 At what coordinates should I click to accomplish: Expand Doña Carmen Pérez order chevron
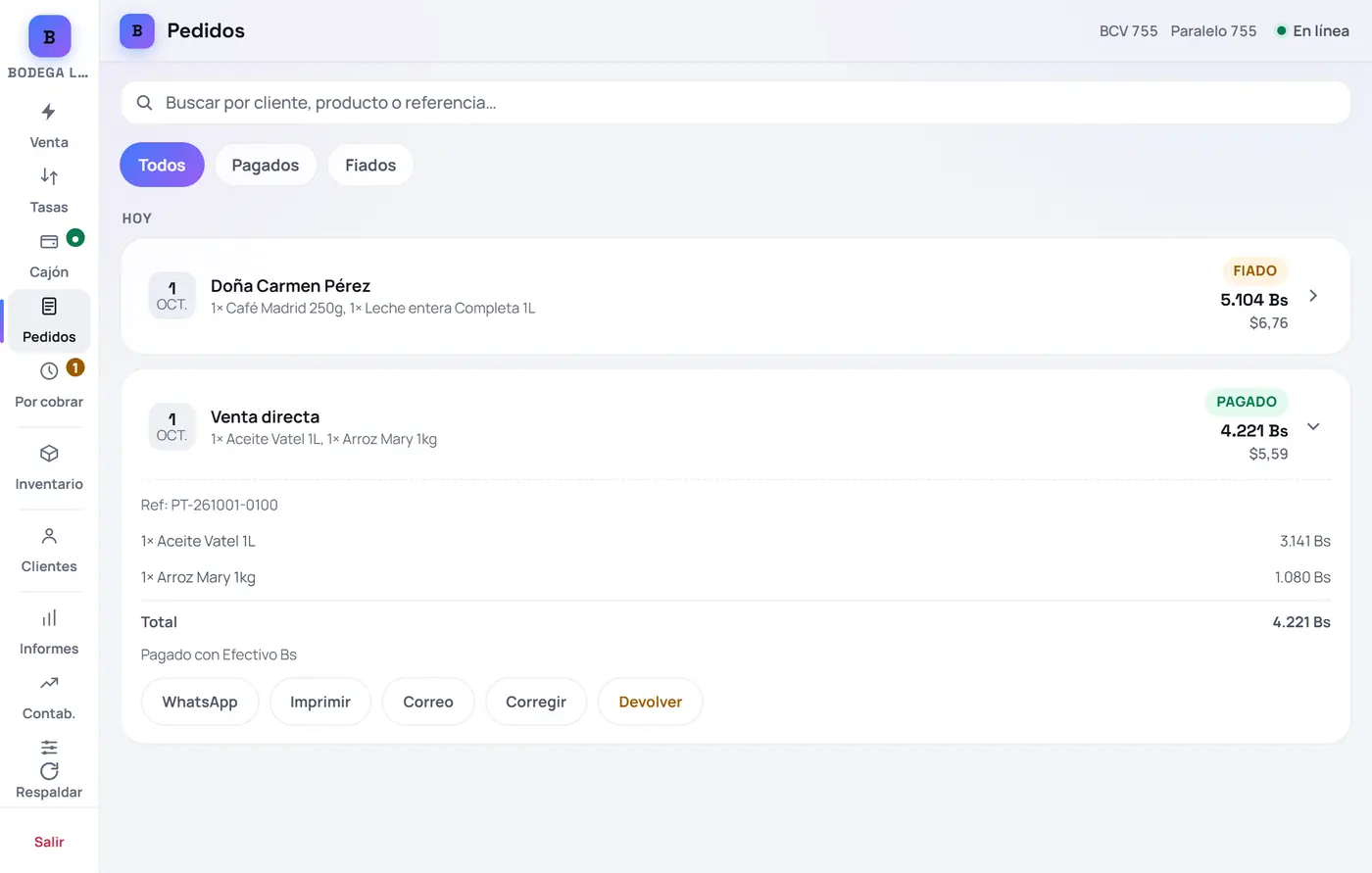pos(1313,296)
